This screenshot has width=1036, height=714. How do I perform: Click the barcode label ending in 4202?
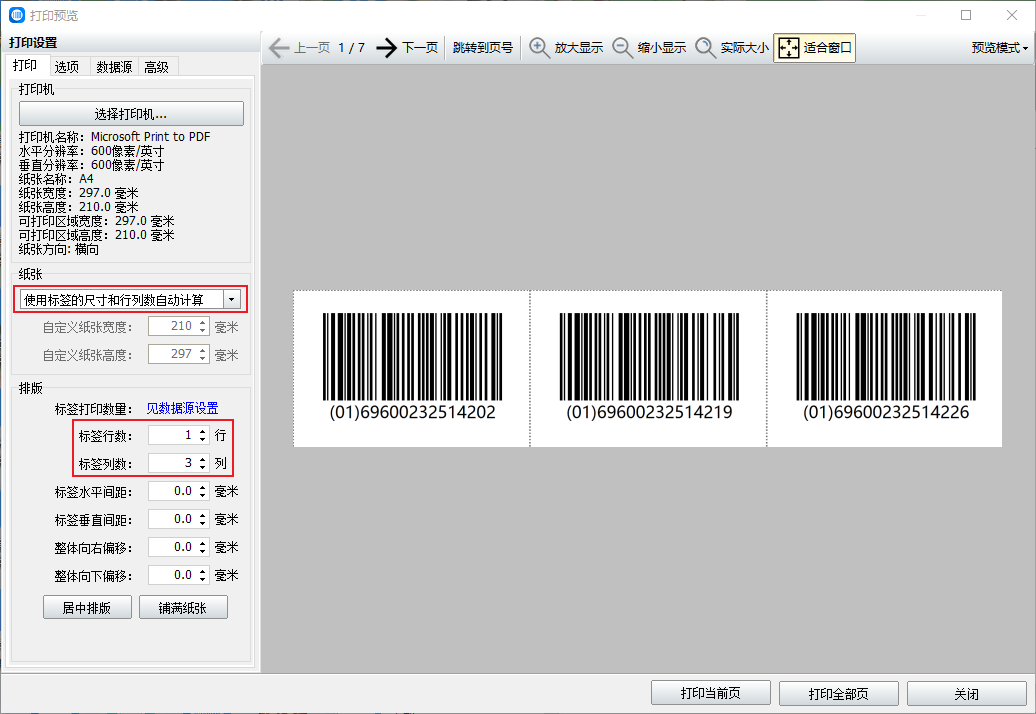412,369
